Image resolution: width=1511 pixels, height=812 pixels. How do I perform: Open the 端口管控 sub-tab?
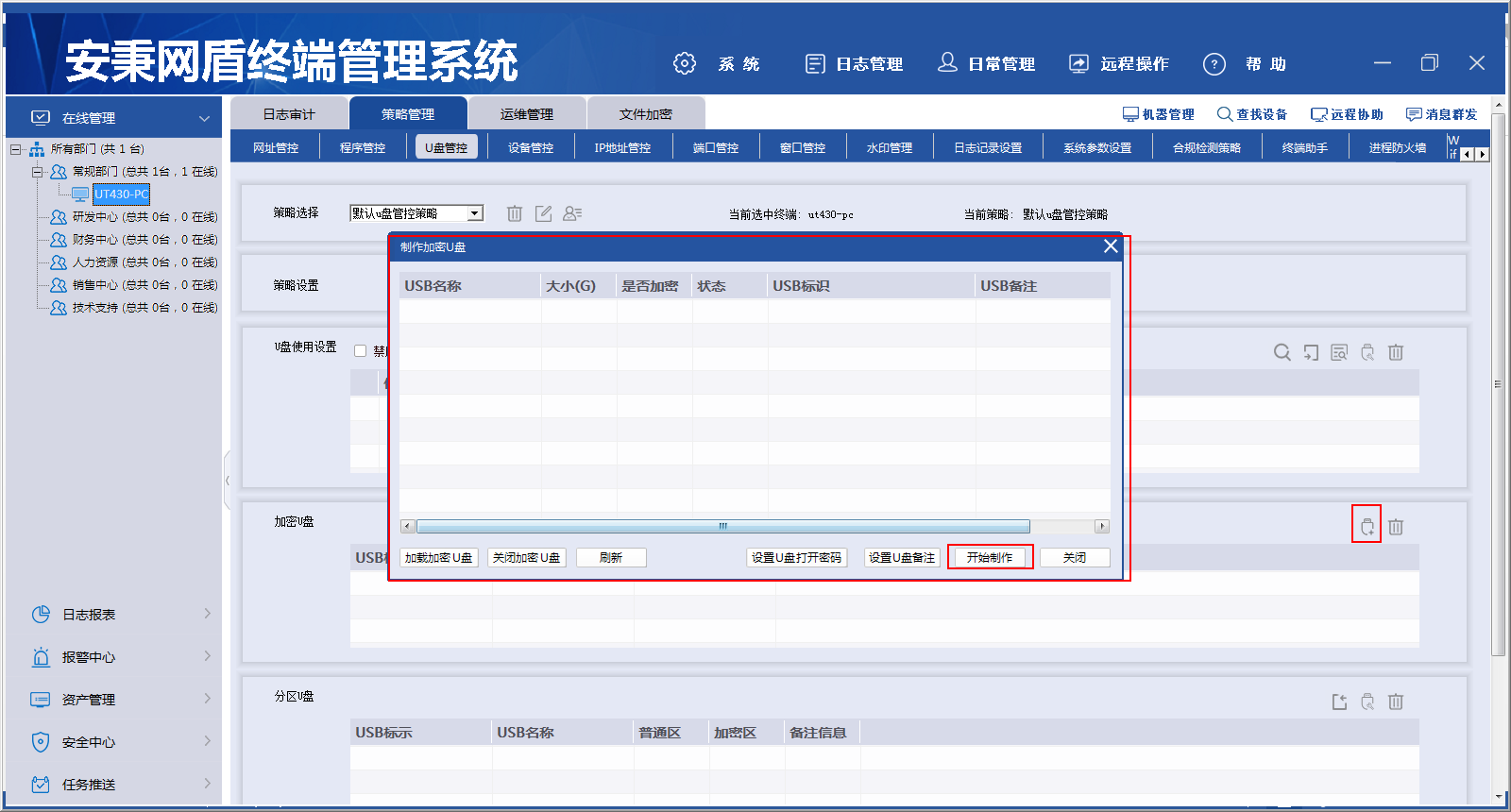pyautogui.click(x=716, y=147)
